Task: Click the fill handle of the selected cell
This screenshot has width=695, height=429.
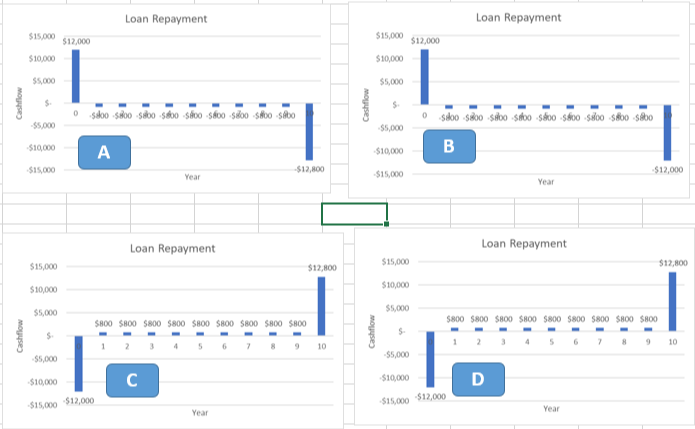Action: coord(387,224)
